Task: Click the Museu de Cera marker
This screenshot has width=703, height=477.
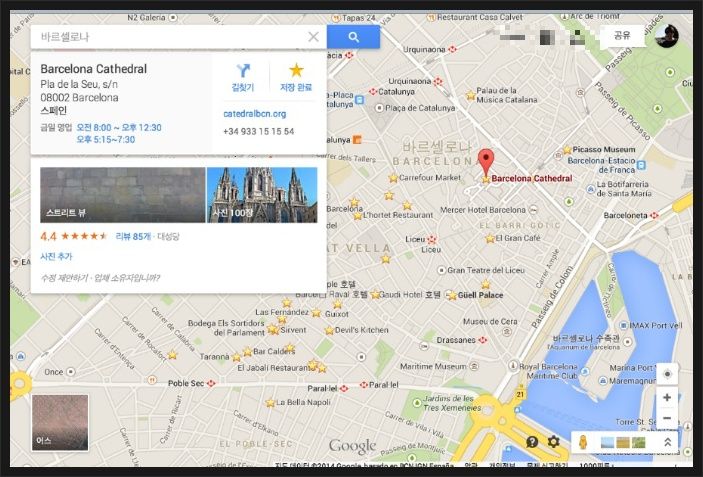Action: pos(507,332)
